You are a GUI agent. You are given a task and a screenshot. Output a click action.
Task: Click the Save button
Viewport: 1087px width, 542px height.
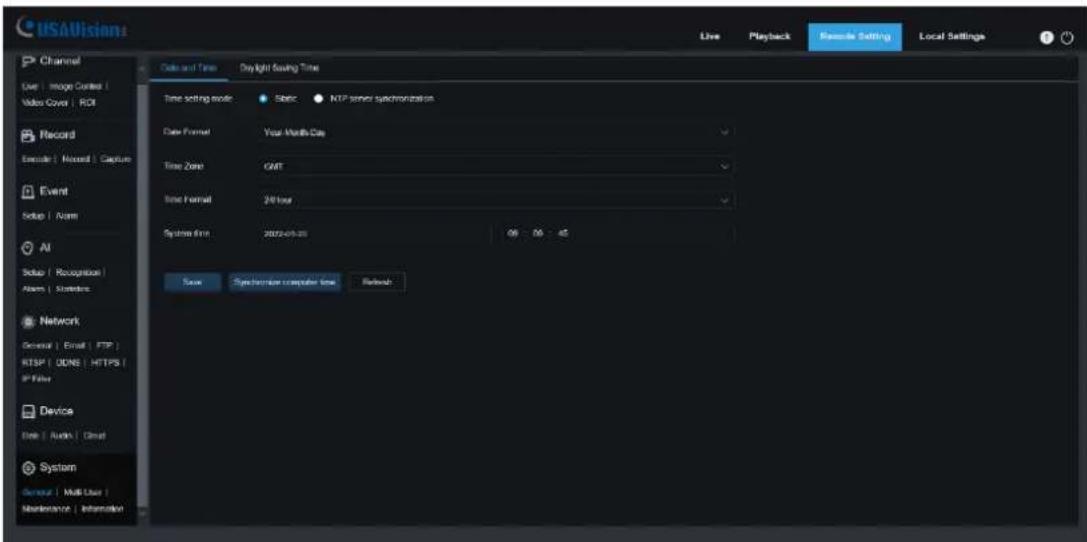192,283
